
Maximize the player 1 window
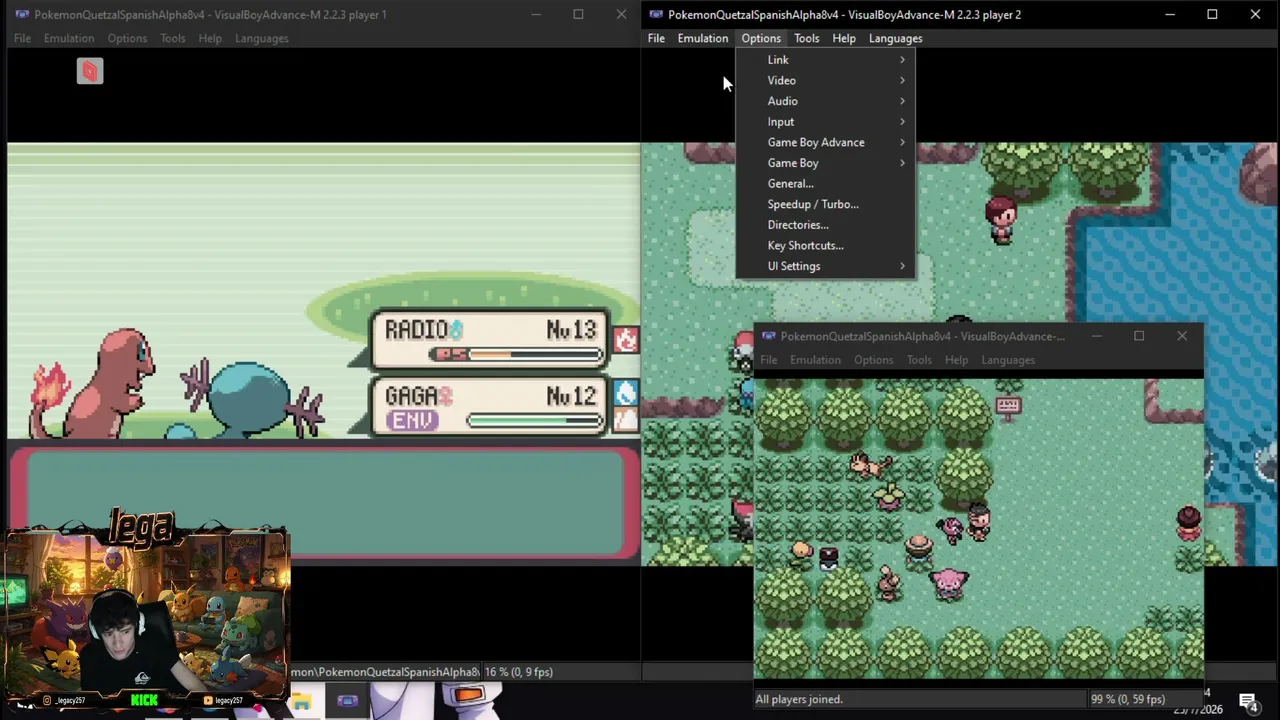click(x=578, y=15)
